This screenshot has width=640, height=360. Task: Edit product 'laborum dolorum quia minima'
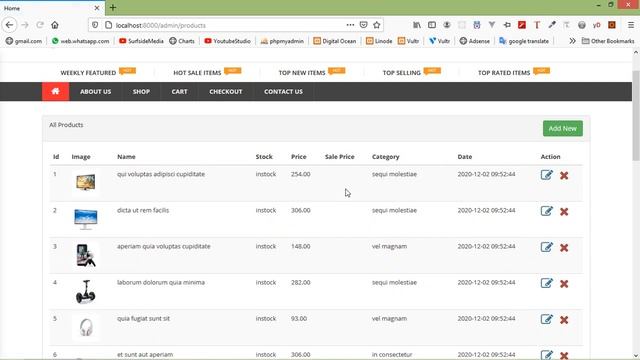[547, 283]
